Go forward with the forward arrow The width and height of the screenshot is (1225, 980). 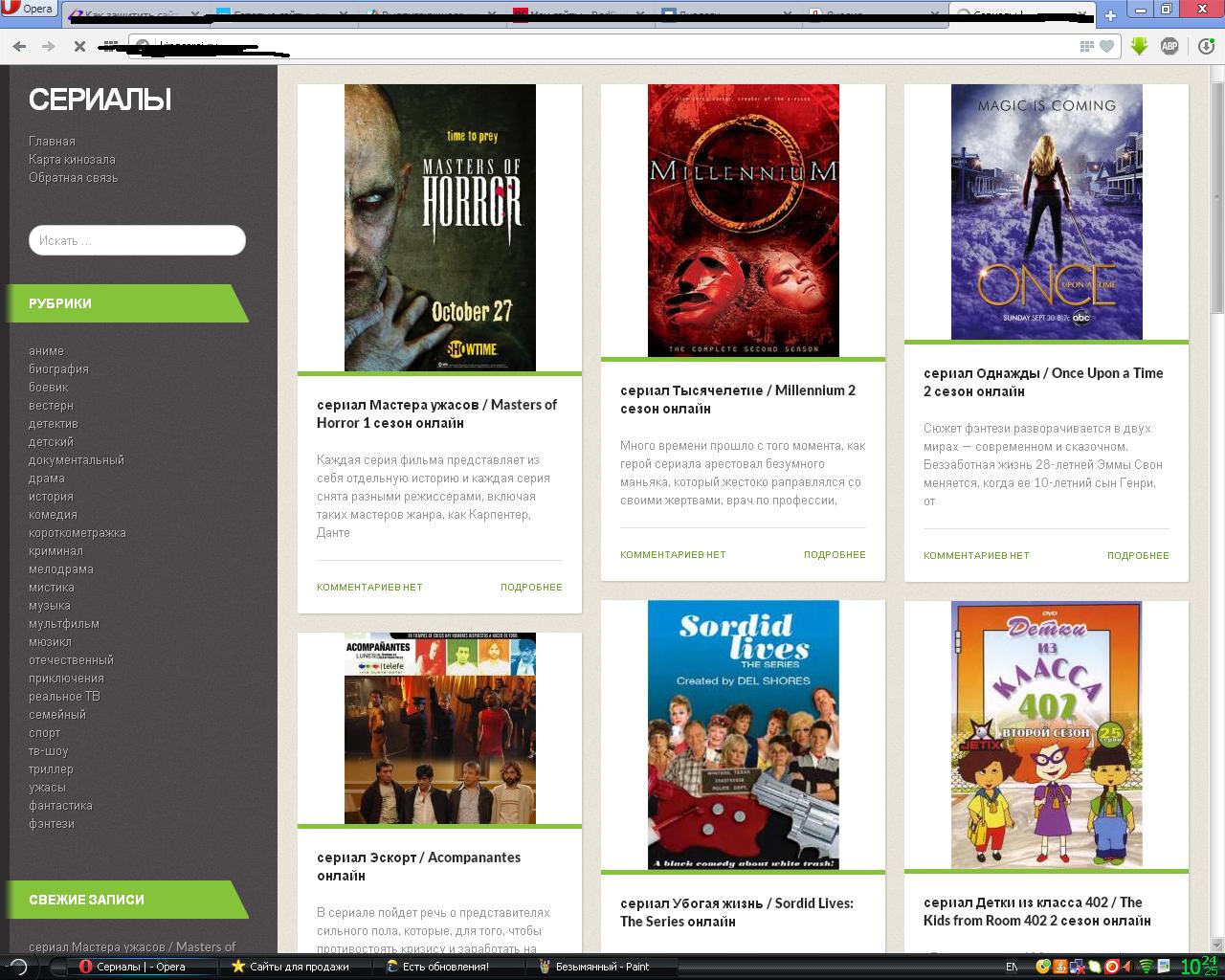point(48,46)
